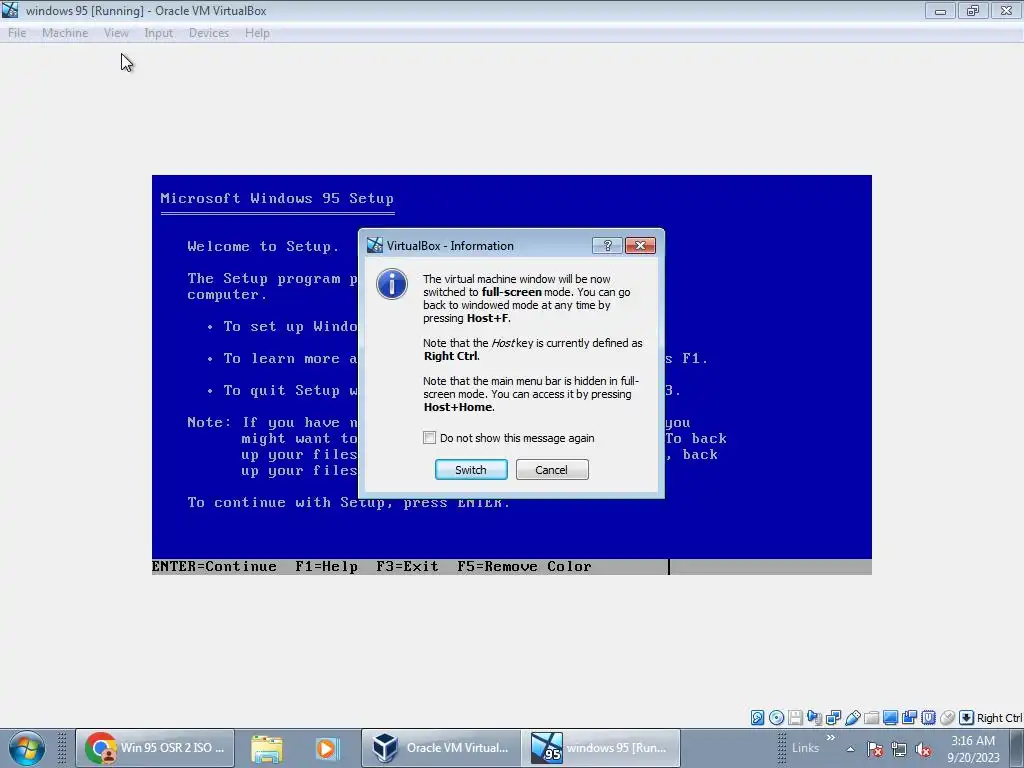Click the Action Center flag tray icon
Viewport: 1024px width, 768px height.
point(876,749)
